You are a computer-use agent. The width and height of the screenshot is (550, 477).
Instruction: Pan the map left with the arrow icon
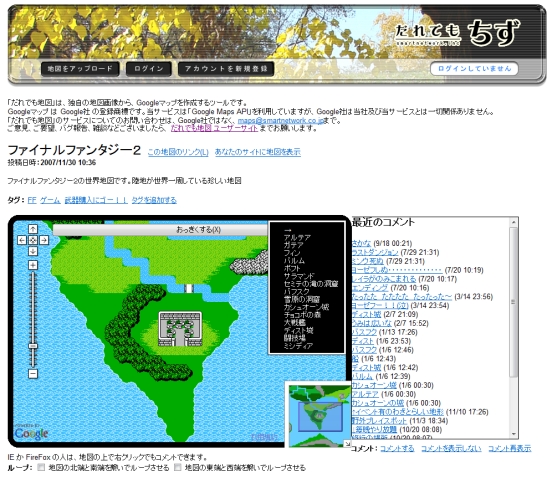22,240
